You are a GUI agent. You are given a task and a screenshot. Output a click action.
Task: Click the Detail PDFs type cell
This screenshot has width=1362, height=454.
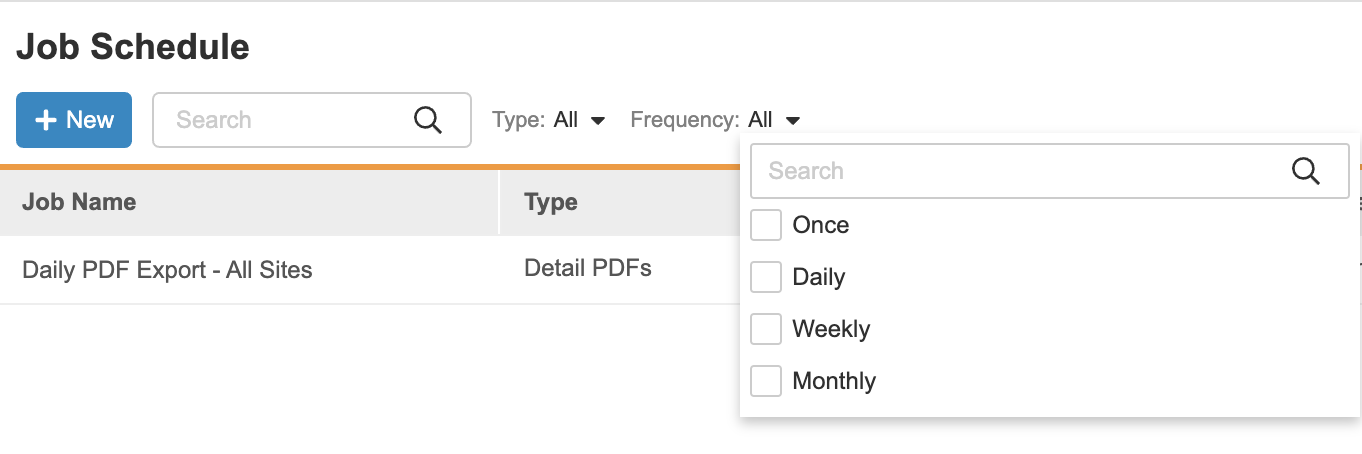[x=588, y=268]
